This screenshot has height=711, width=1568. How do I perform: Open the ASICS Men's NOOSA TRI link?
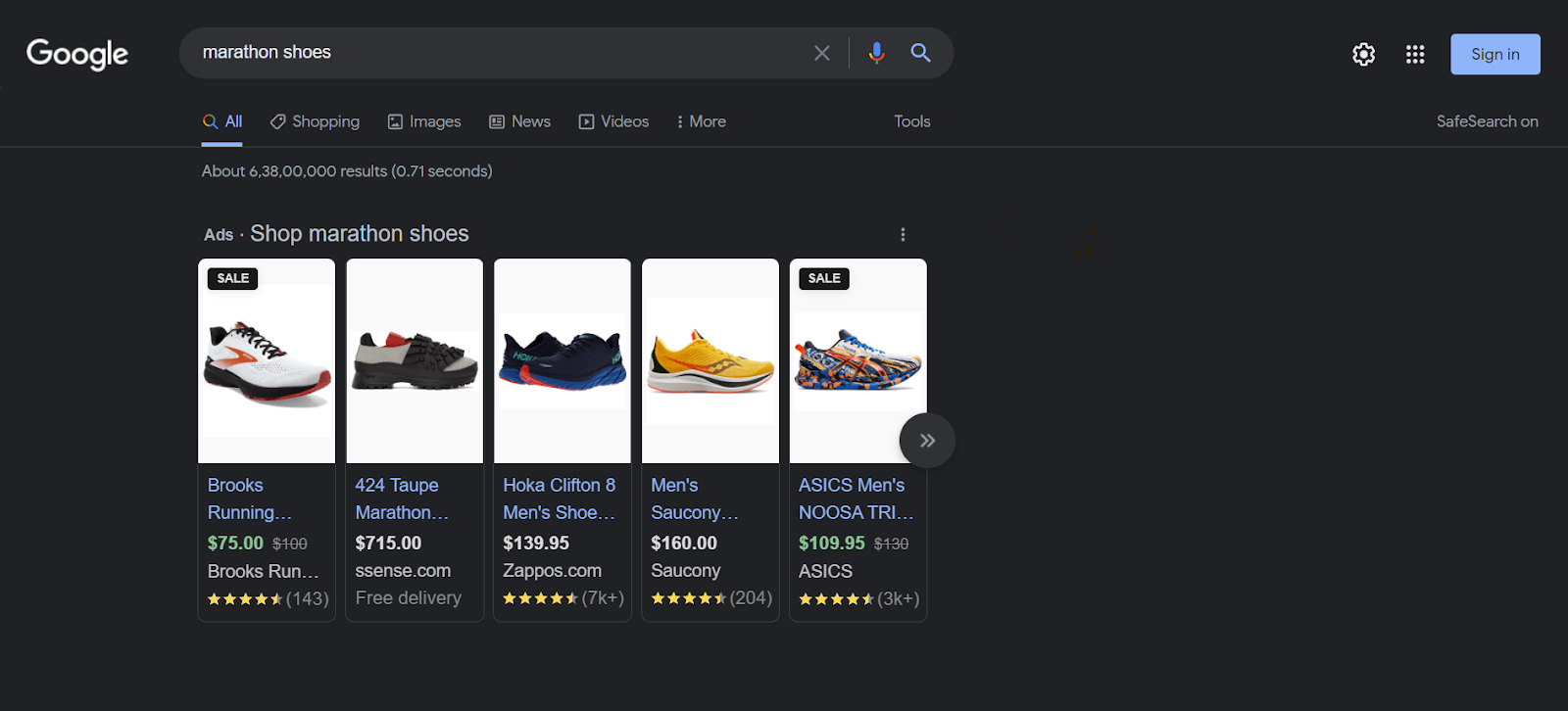855,498
